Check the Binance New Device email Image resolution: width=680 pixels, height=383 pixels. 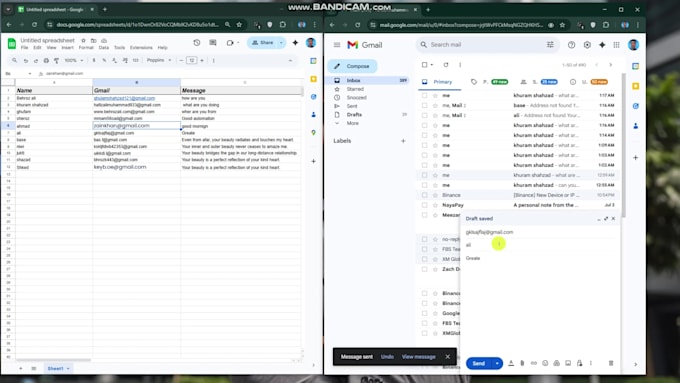point(425,195)
